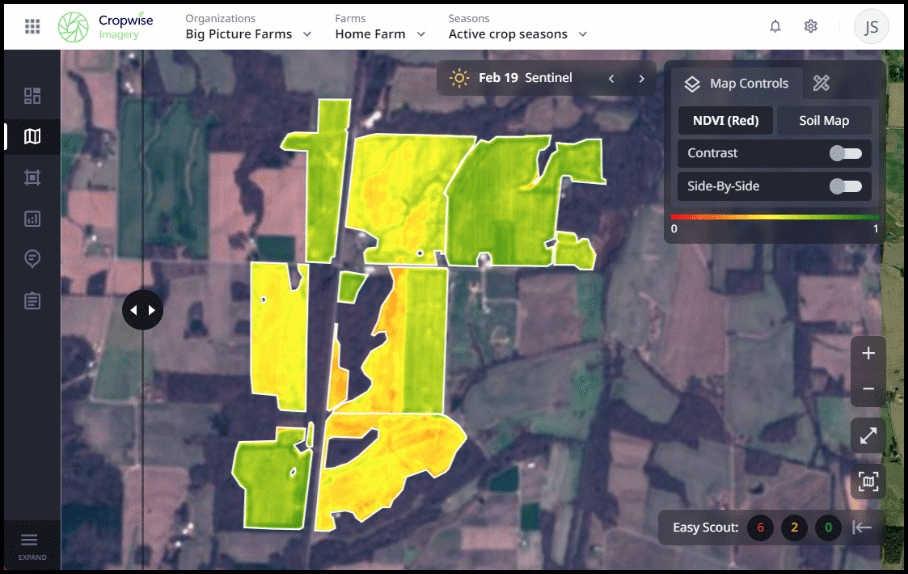Open the field boundaries sidebar icon
908x574 pixels.
point(32,177)
